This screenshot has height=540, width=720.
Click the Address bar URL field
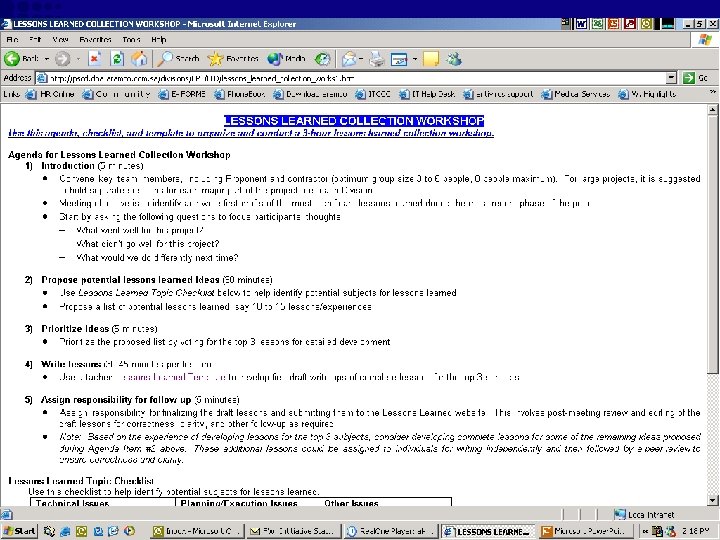pos(351,78)
